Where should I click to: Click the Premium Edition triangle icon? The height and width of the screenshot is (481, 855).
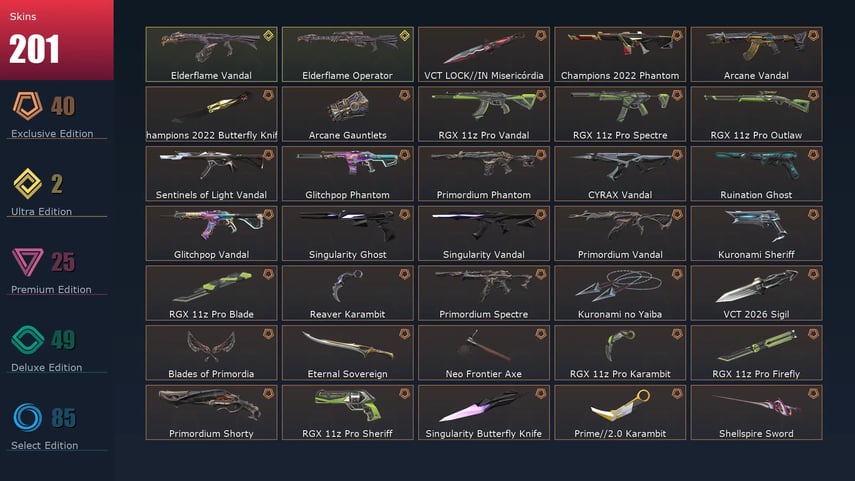click(27, 262)
